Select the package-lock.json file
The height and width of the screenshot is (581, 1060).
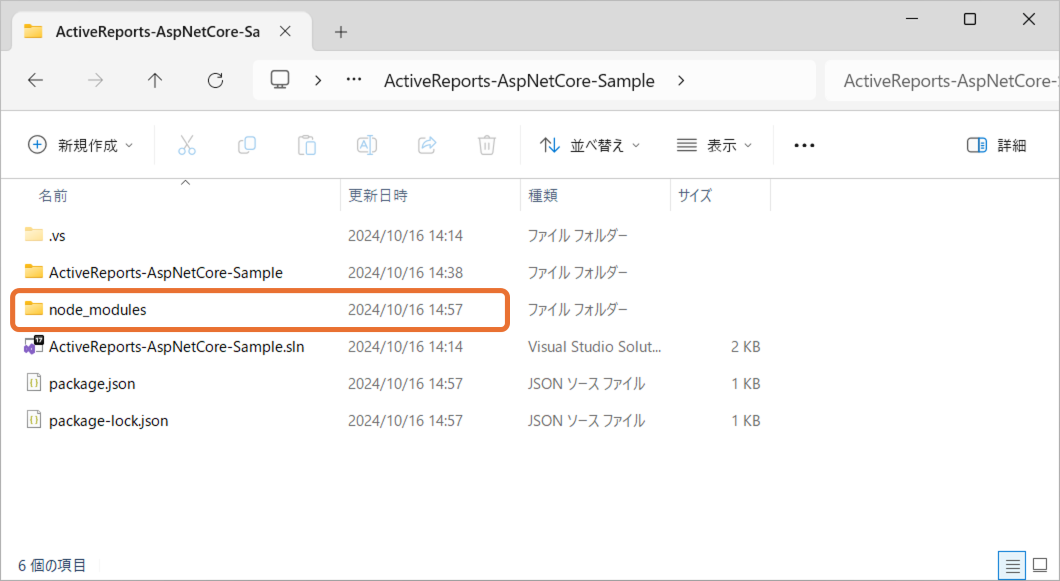coord(108,421)
